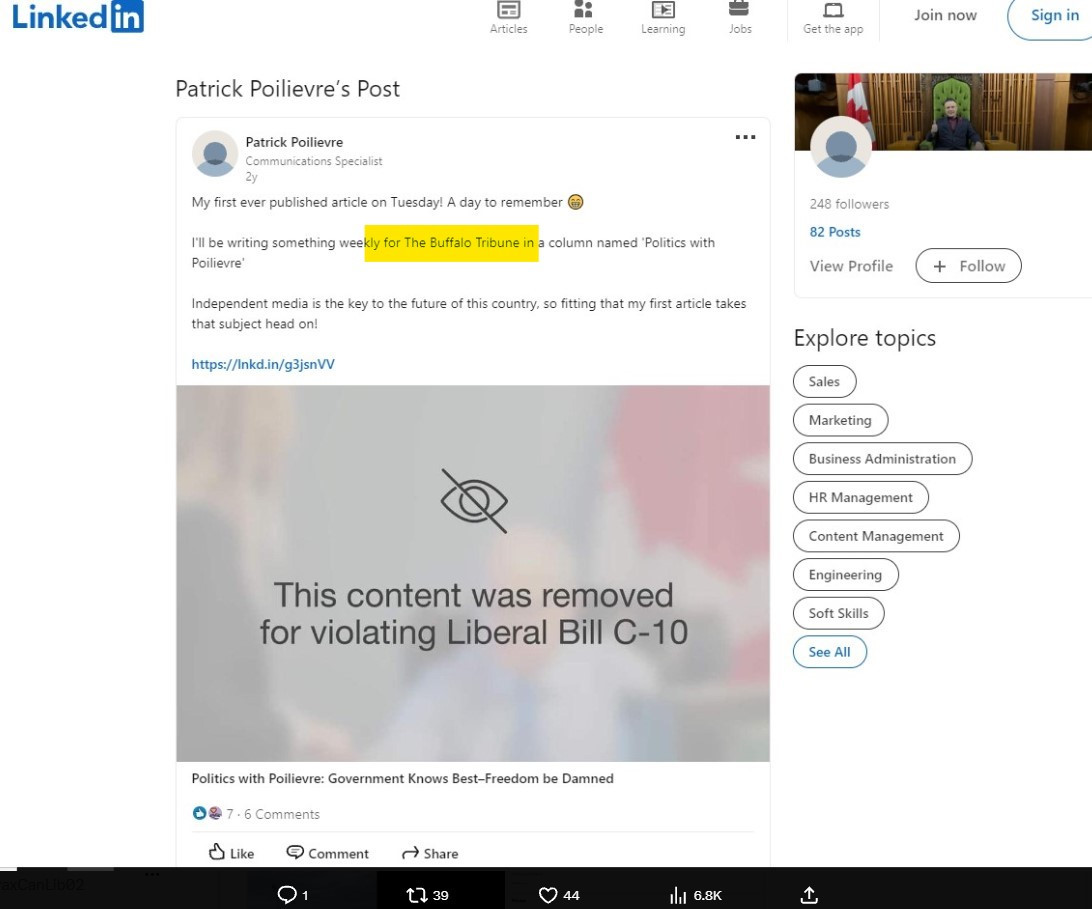Open the People nav icon
Image resolution: width=1092 pixels, height=909 pixels.
[x=585, y=11]
